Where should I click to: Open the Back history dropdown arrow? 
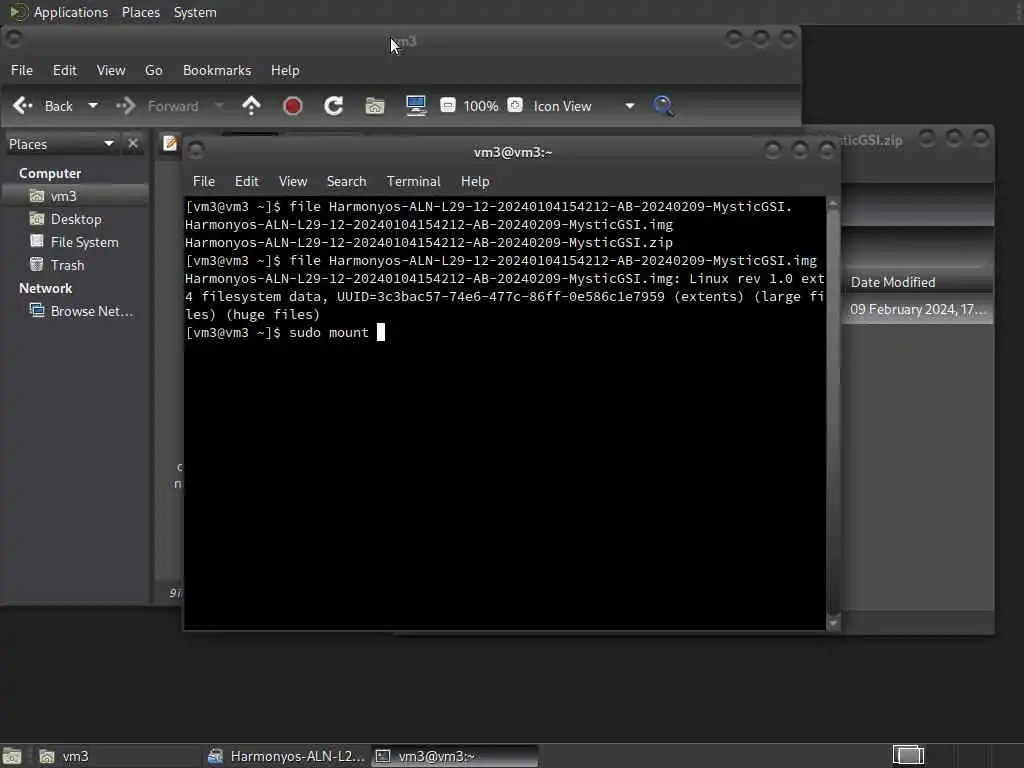[93, 105]
